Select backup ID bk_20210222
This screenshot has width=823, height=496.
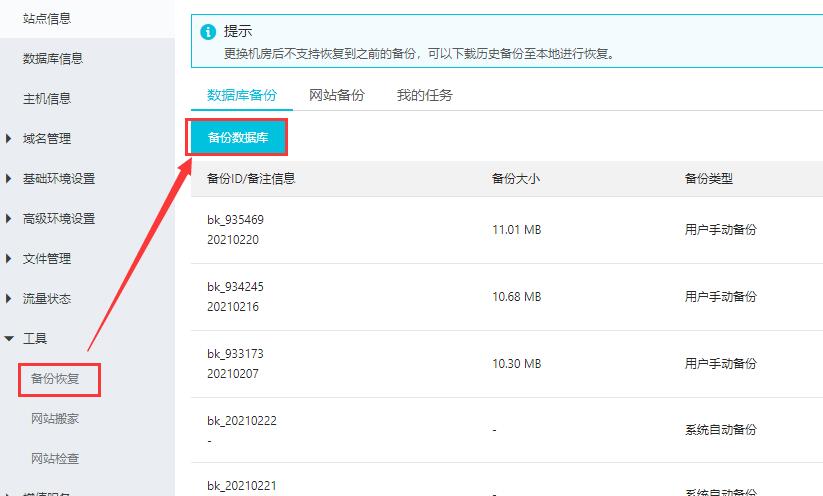pos(241,421)
